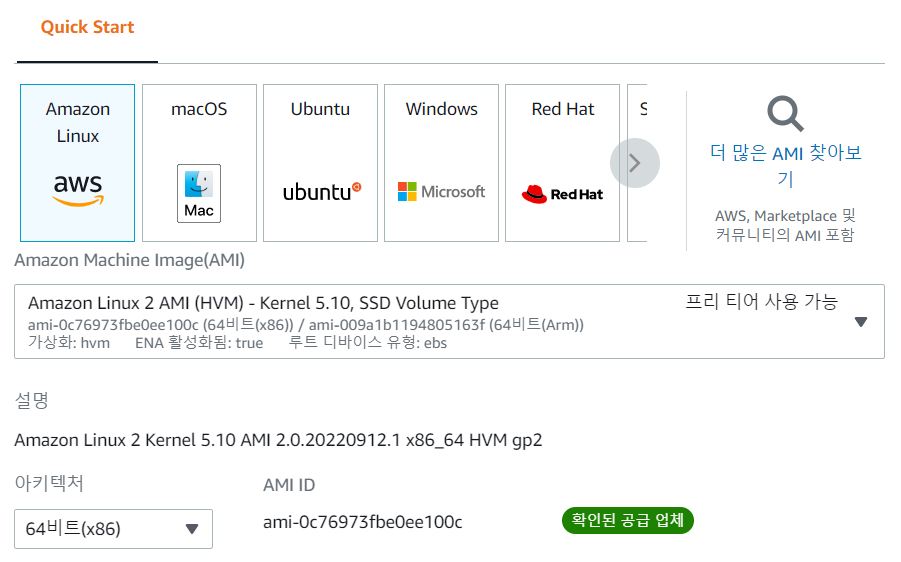Click the 설명 heading
The image size is (901, 562).
[32, 400]
